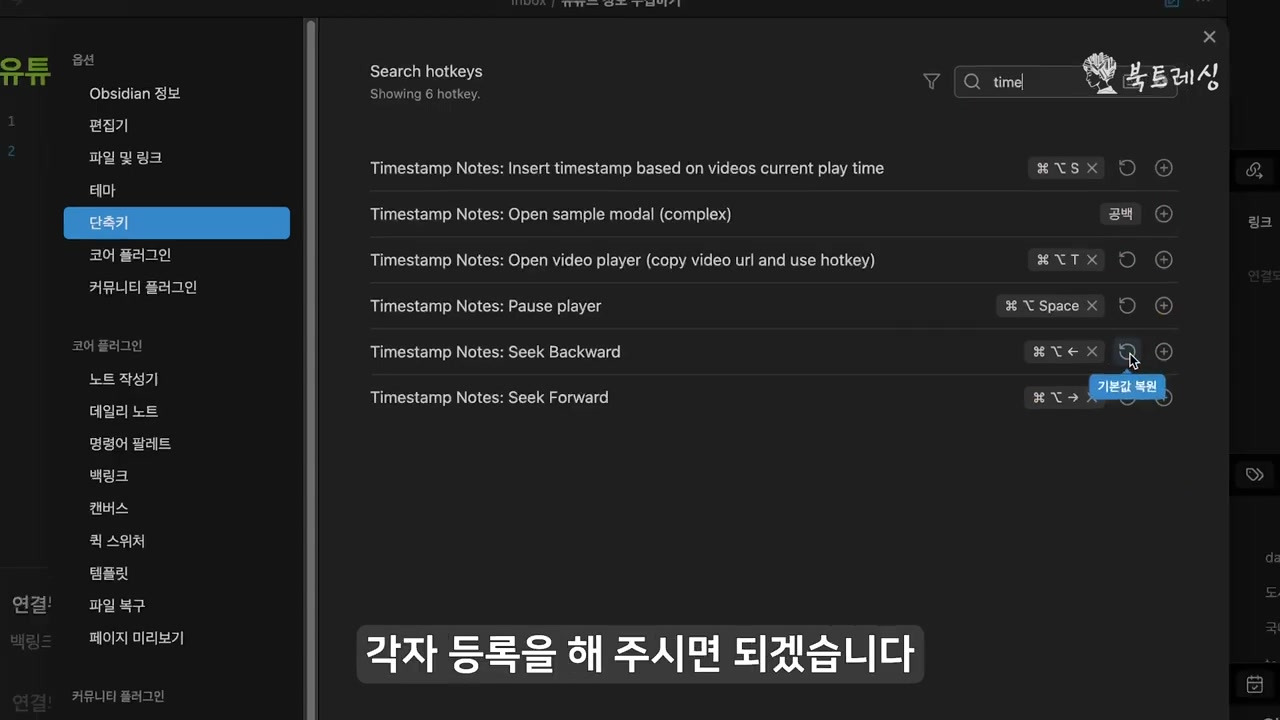
Task: Select the 단축키 settings tab
Action: click(177, 222)
